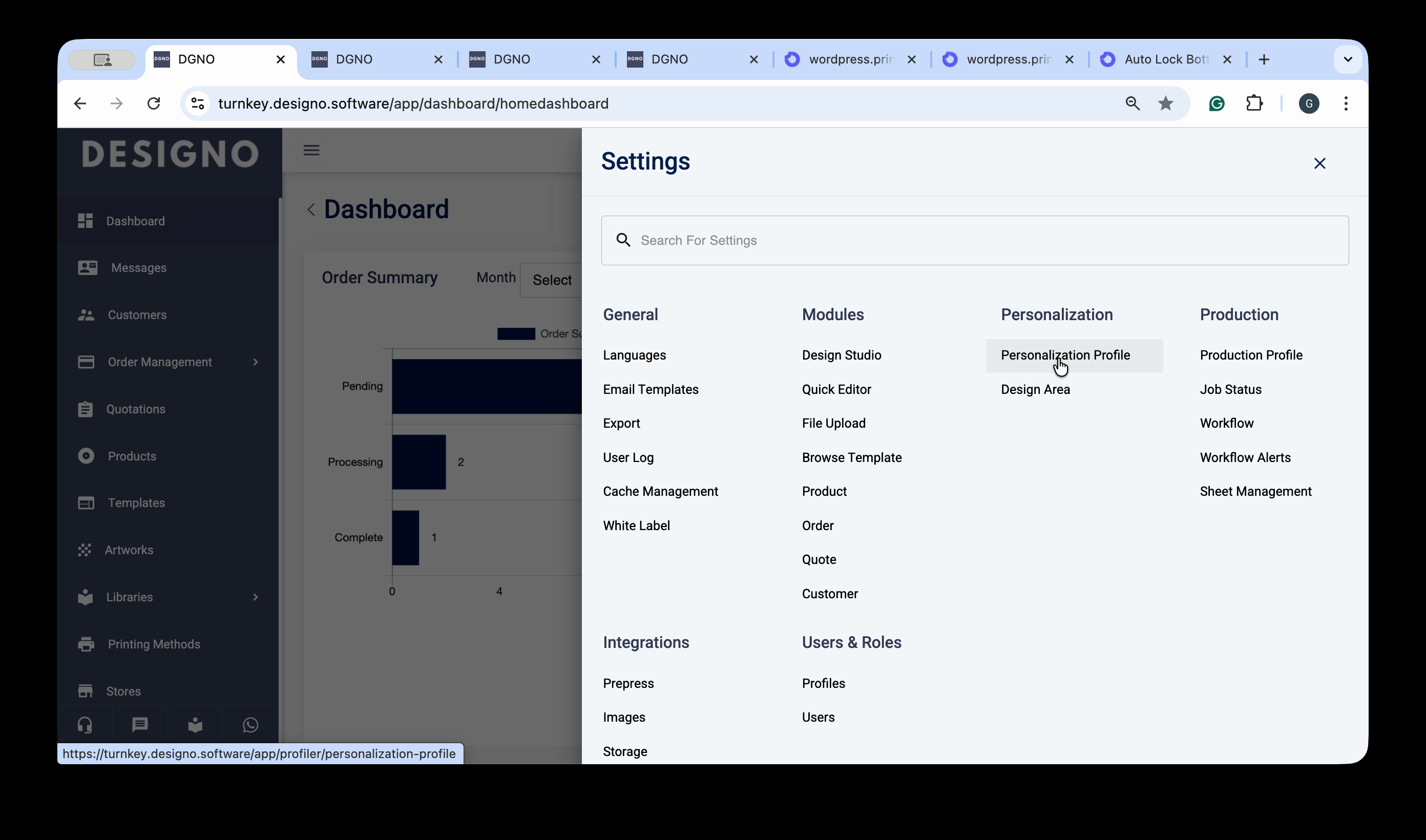Image resolution: width=1426 pixels, height=840 pixels.
Task: Expand the Order Management submenu
Action: [256, 362]
